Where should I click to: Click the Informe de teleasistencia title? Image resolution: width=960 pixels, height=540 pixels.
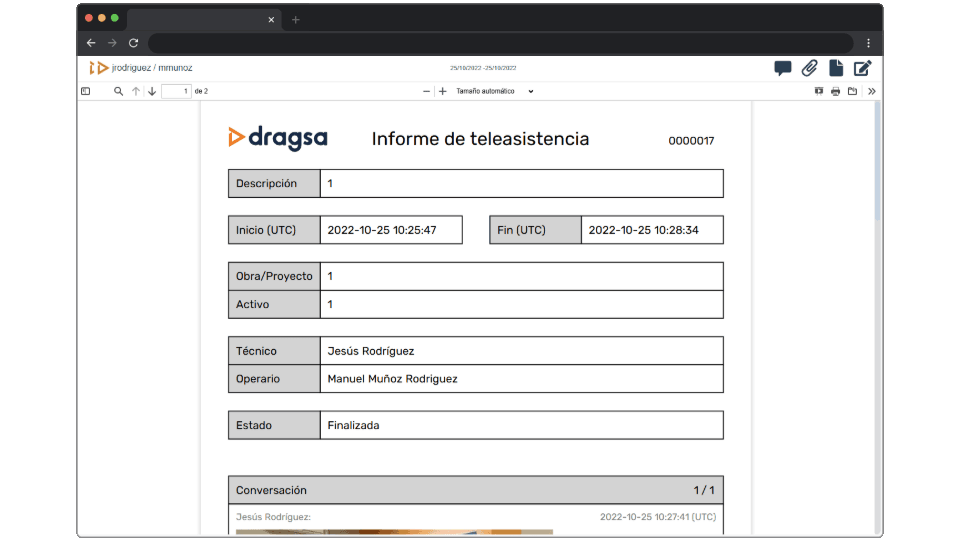tap(480, 139)
